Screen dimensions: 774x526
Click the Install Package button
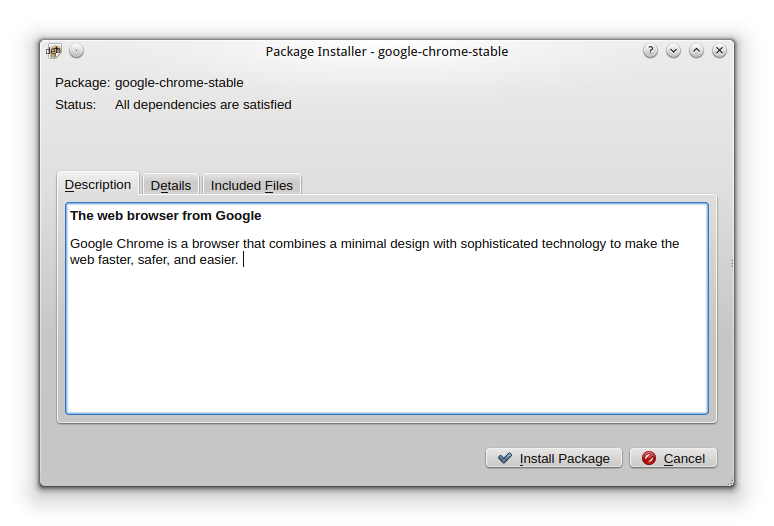pyautogui.click(x=554, y=458)
